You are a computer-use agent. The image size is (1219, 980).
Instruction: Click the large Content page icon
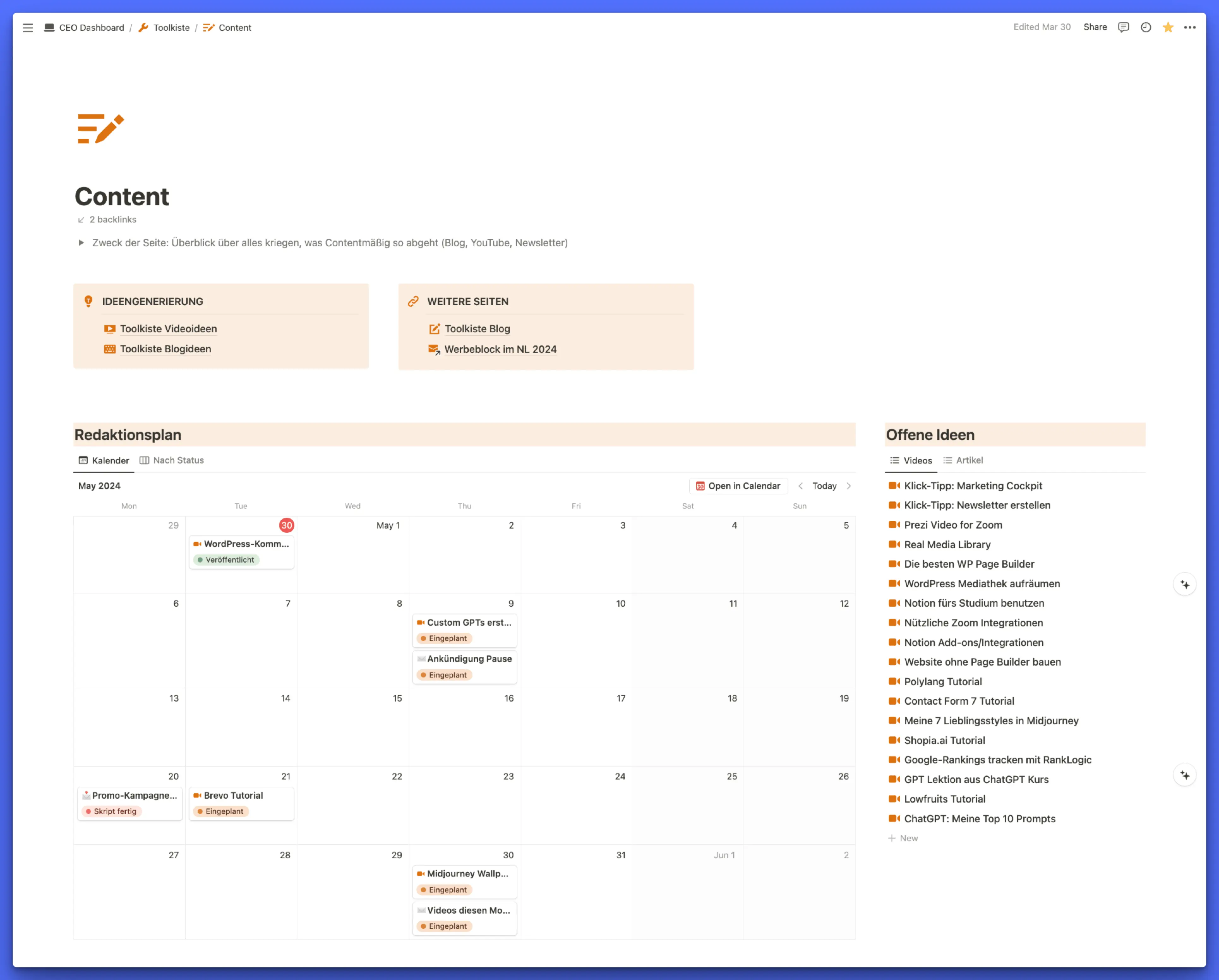(101, 129)
